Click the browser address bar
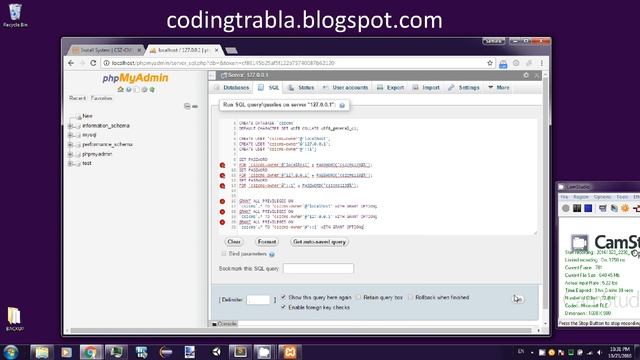This screenshot has height=360, width=640. click(x=294, y=63)
